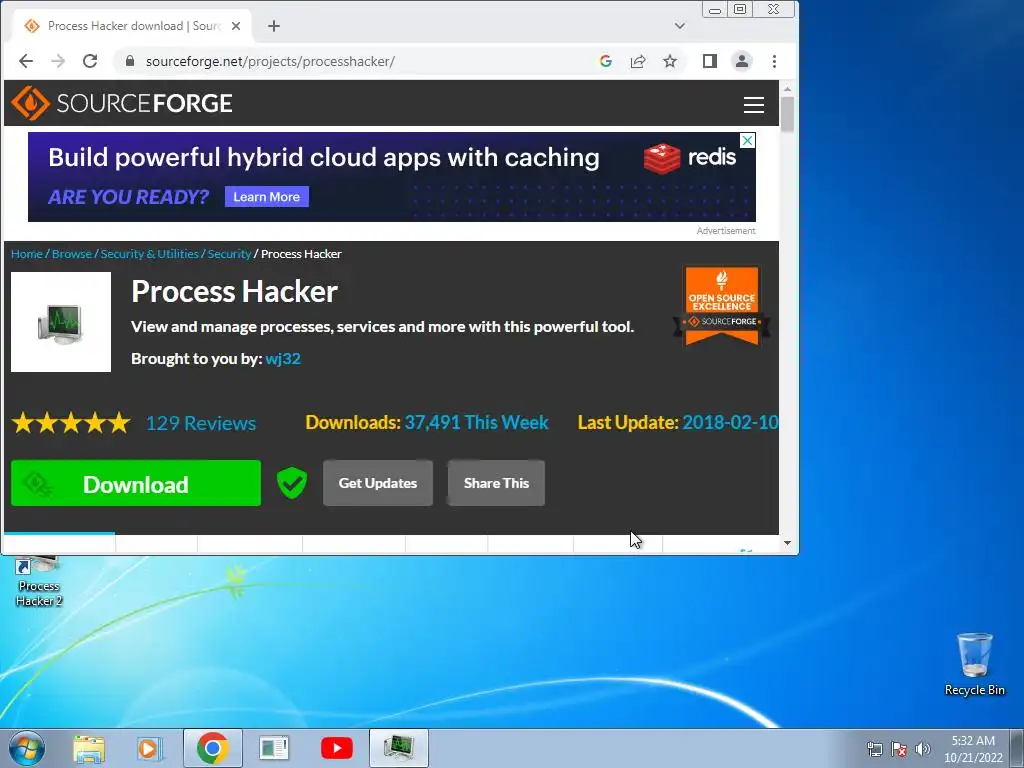Open the Chrome side panel icon
This screenshot has width=1024, height=768.
tap(710, 61)
